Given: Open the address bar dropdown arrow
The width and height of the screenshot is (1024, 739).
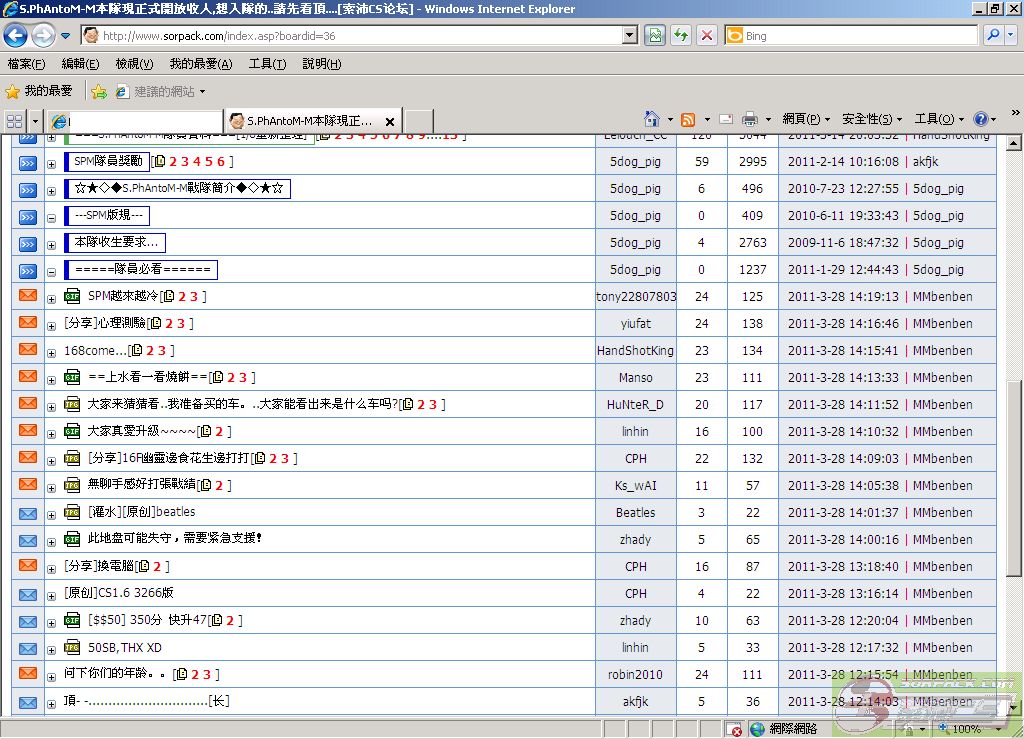Looking at the screenshot, I should [629, 36].
